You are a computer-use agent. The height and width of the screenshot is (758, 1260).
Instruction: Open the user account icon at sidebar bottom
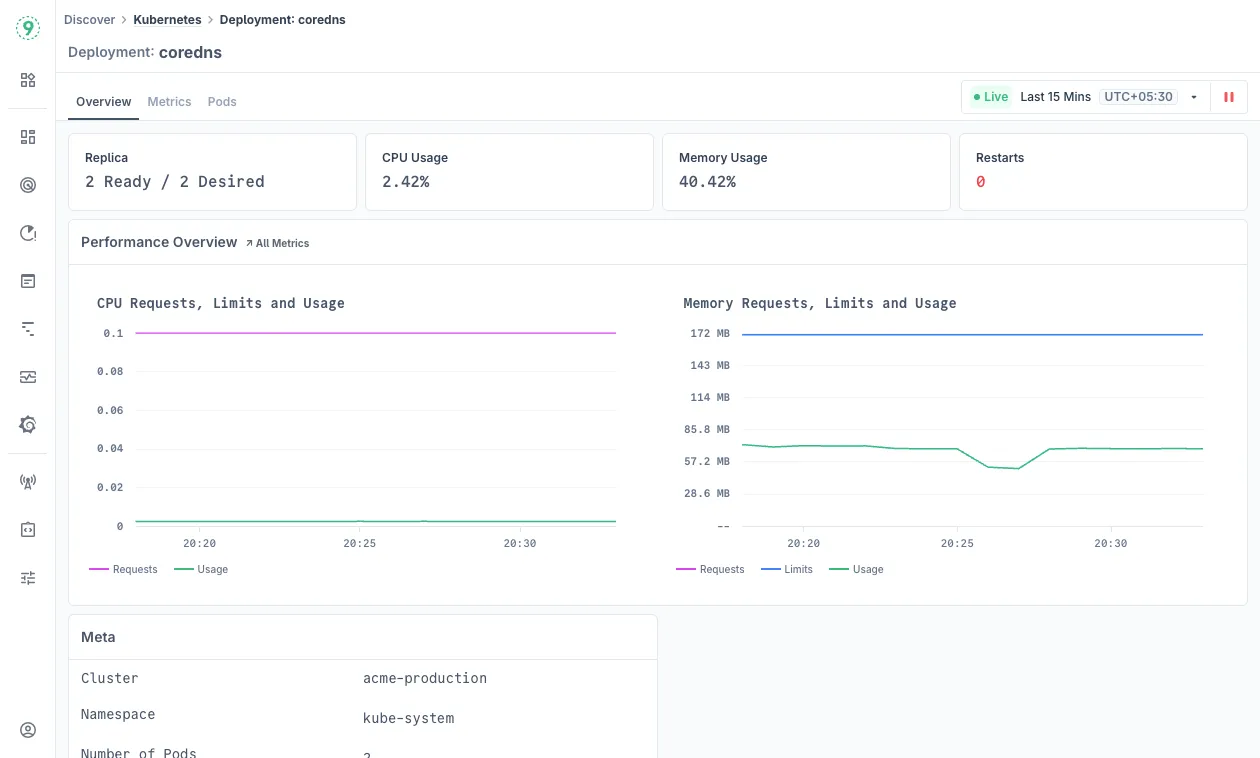click(x=27, y=730)
